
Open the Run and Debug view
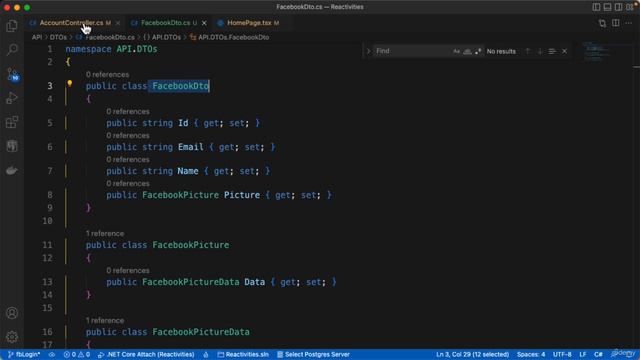[12, 98]
